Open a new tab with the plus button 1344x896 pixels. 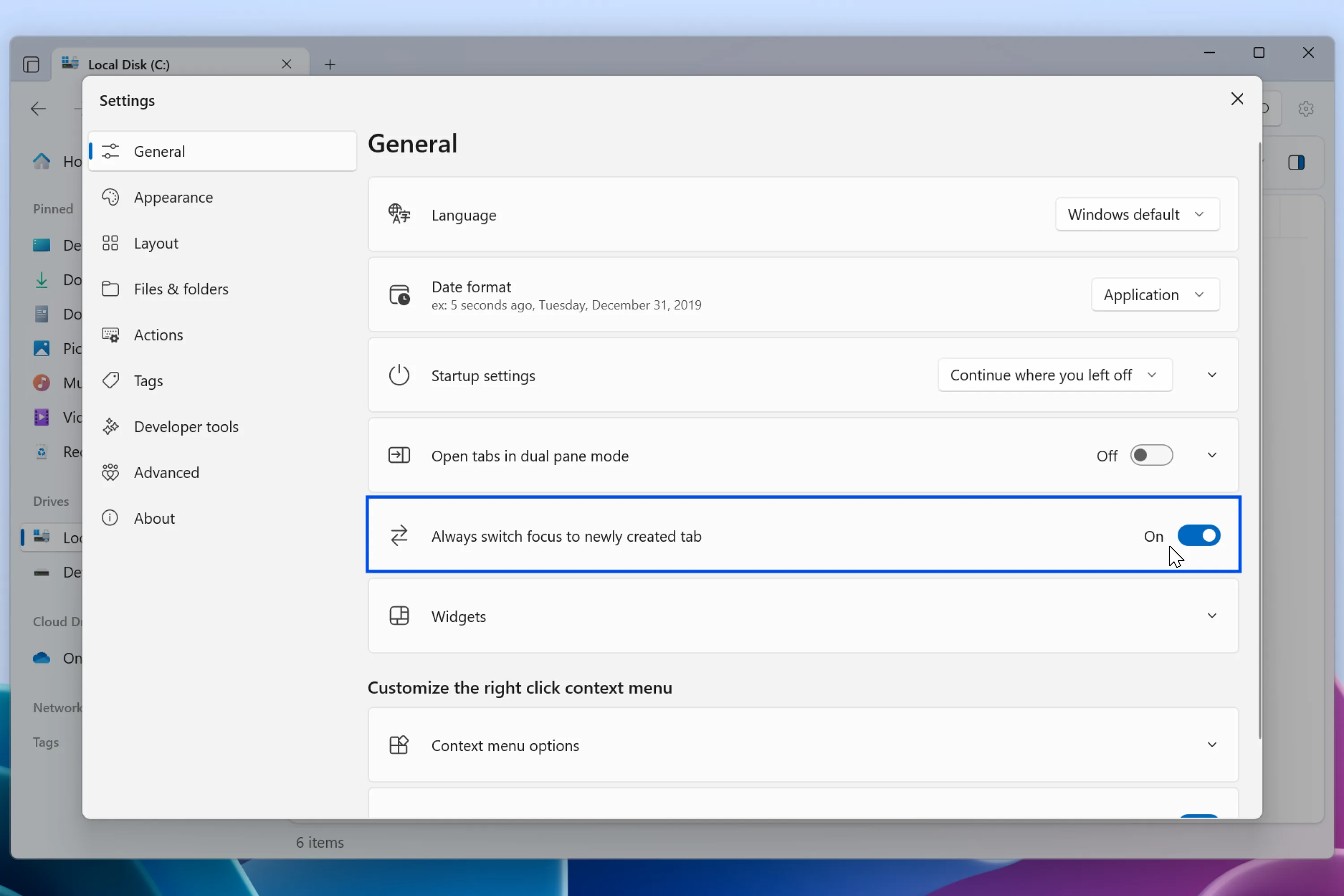(330, 65)
